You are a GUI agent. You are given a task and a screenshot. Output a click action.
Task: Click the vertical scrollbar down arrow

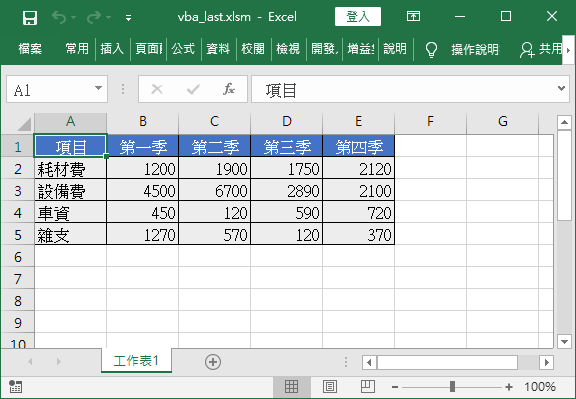pos(564,342)
